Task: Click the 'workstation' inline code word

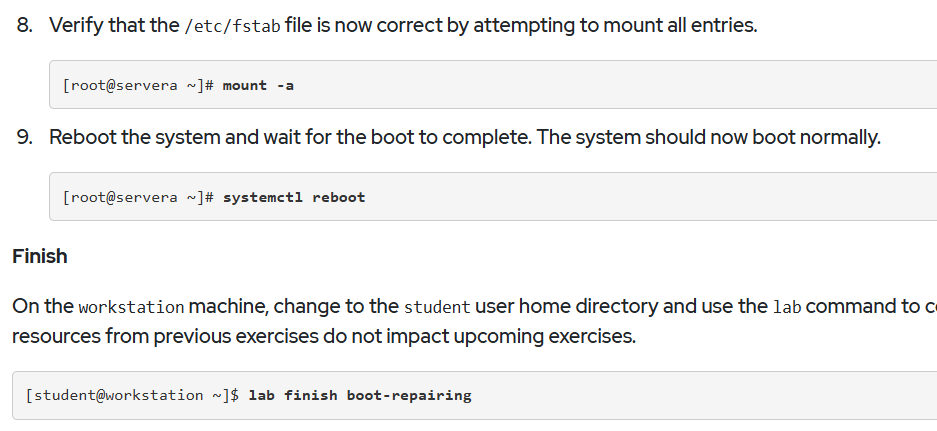Action: [x=131, y=307]
